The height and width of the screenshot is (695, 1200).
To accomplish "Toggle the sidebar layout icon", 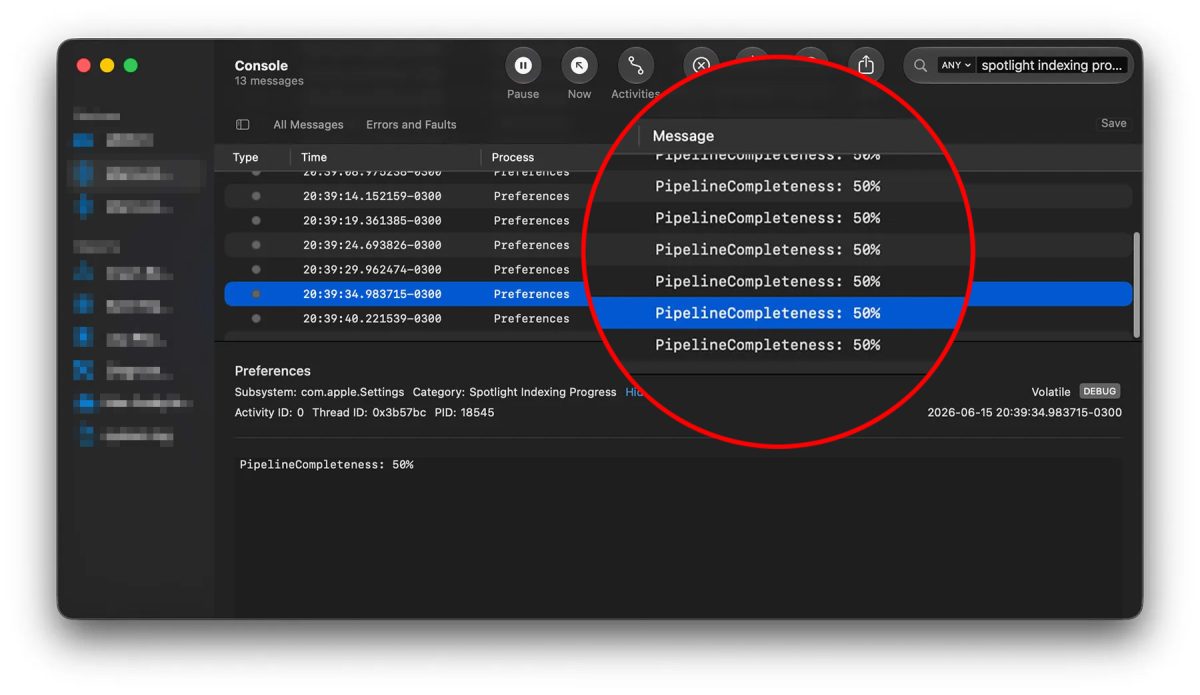I will click(x=243, y=125).
